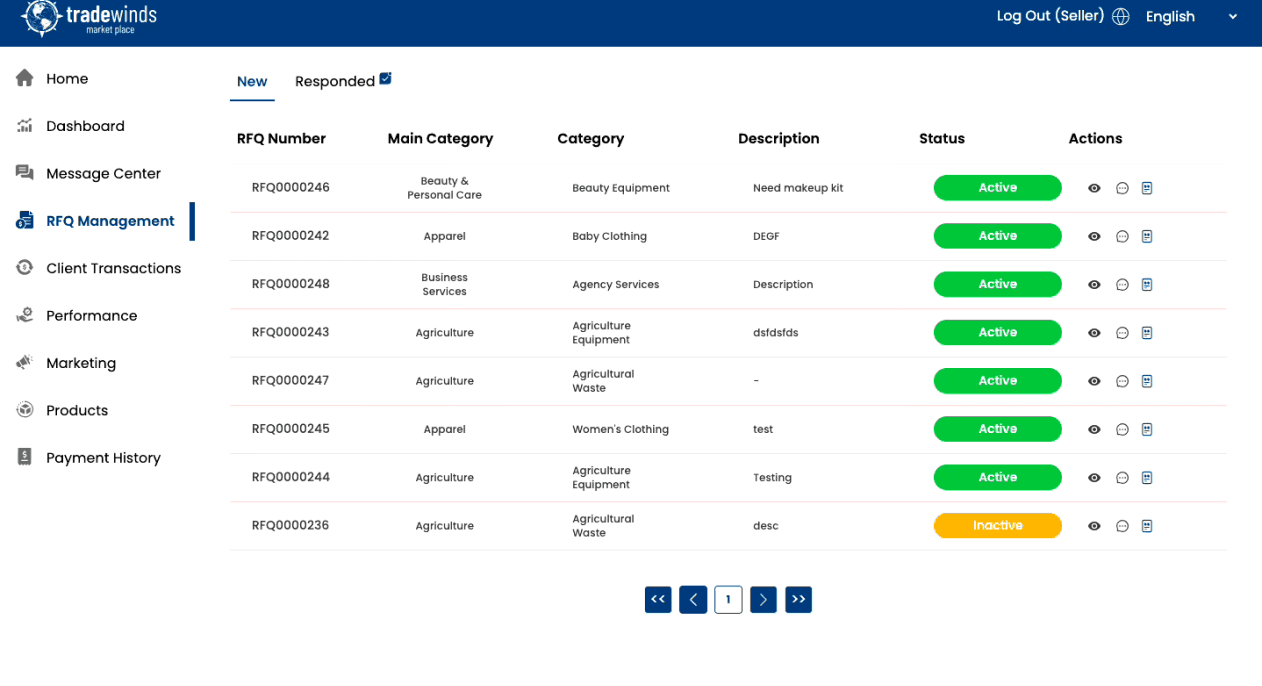Go to previous page arrow
Screen dimensions: 1262x686
[693, 599]
